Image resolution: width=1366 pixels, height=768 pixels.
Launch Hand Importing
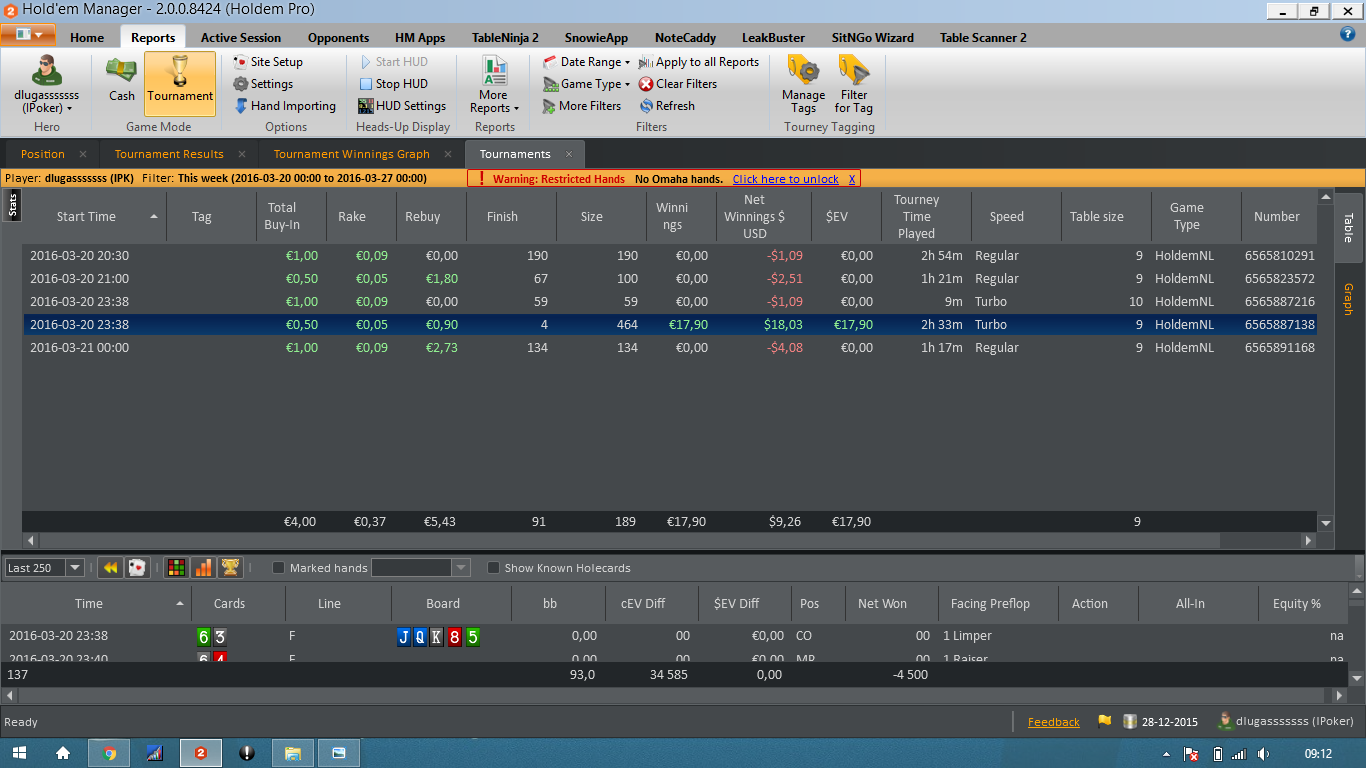click(x=285, y=106)
